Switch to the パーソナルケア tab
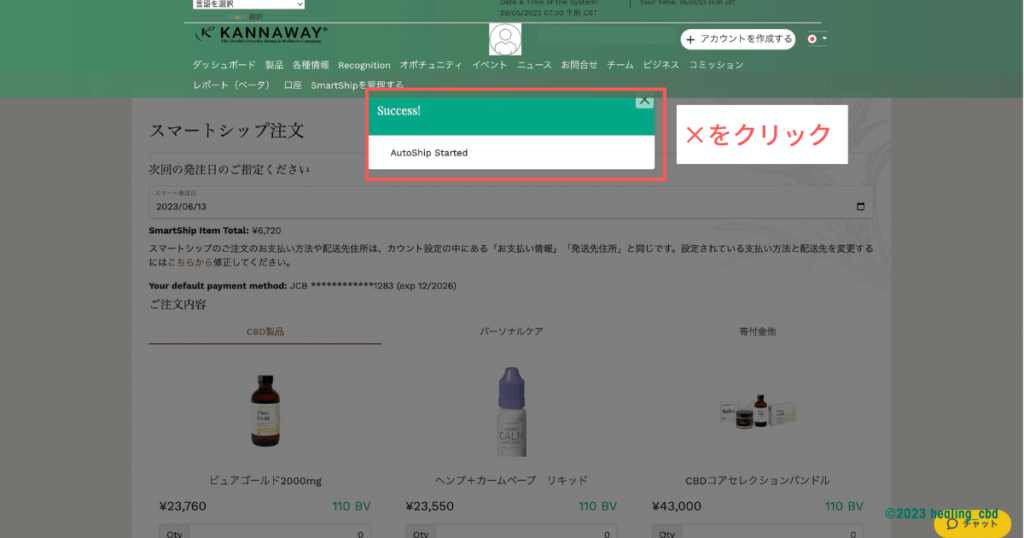This screenshot has height=538, width=1024. pos(511,331)
